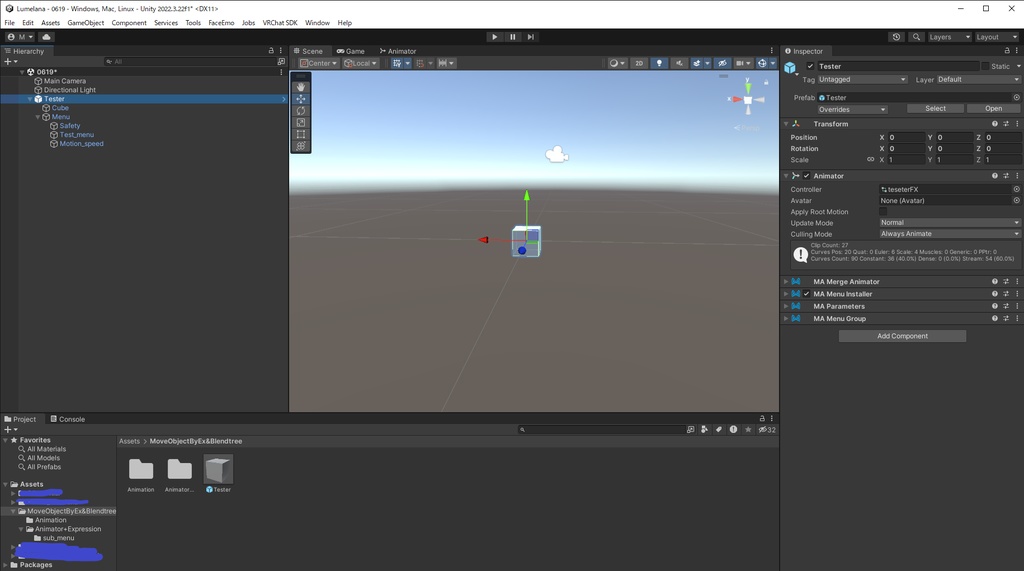
Task: Select the Transform tool in scene toolbar
Action: tap(300, 146)
